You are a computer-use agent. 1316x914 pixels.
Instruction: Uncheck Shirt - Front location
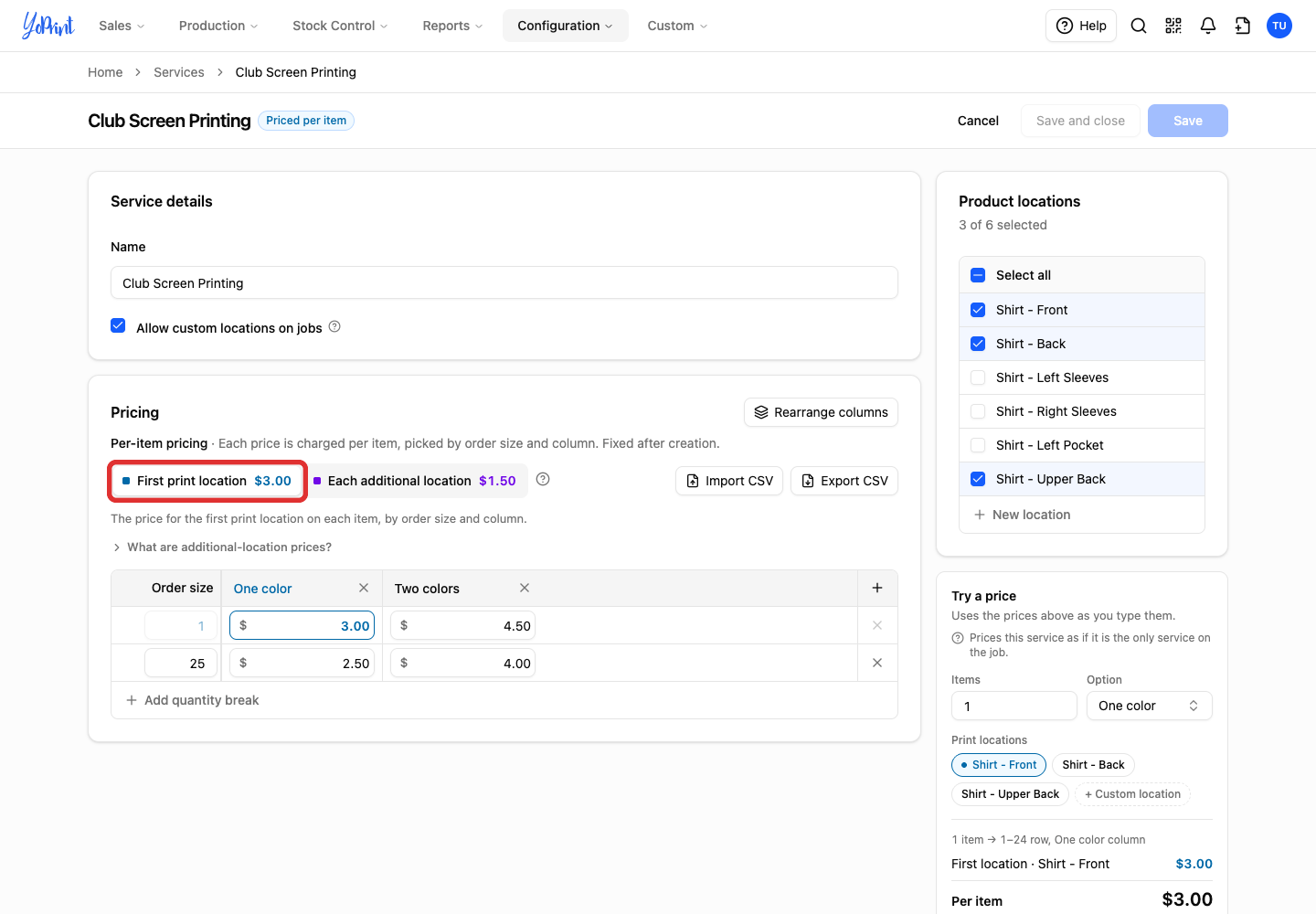point(978,310)
